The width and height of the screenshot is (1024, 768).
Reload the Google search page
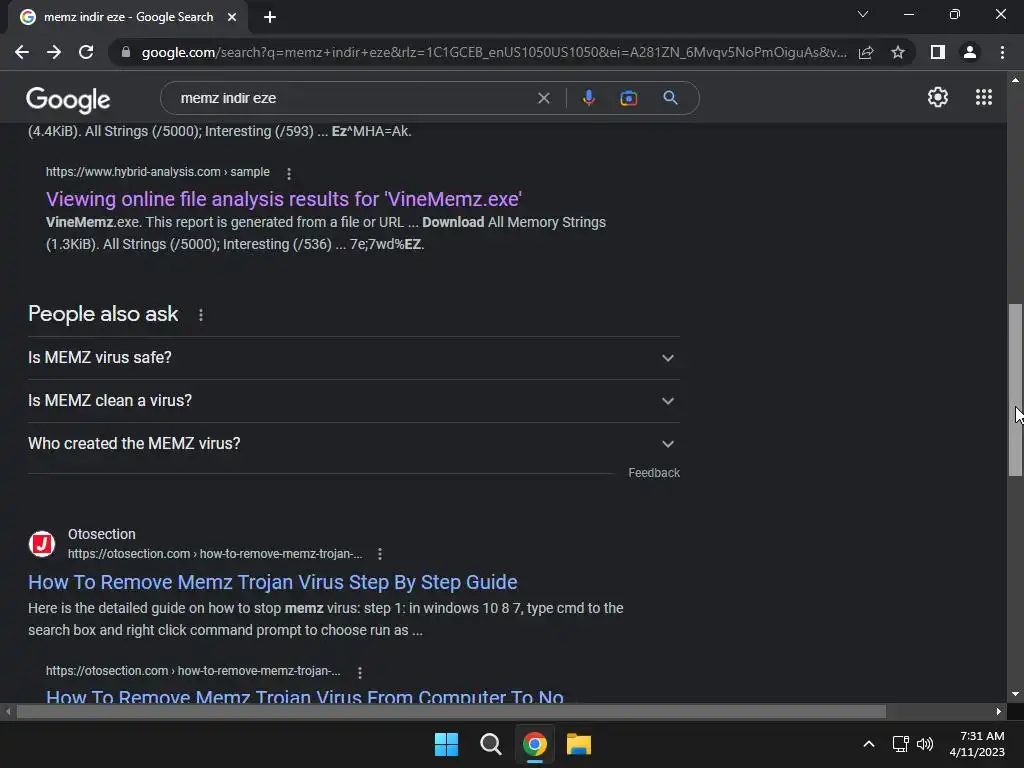coord(86,52)
